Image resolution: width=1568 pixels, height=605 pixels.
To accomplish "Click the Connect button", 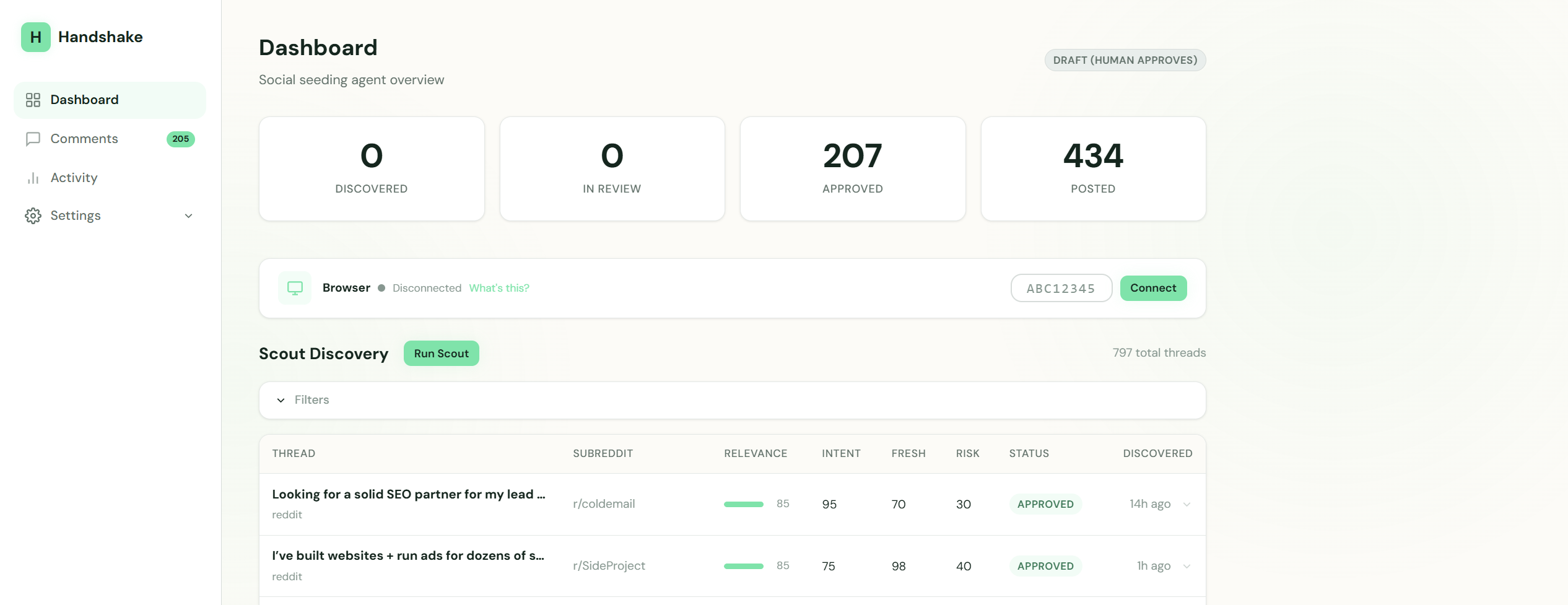I will click(1152, 287).
